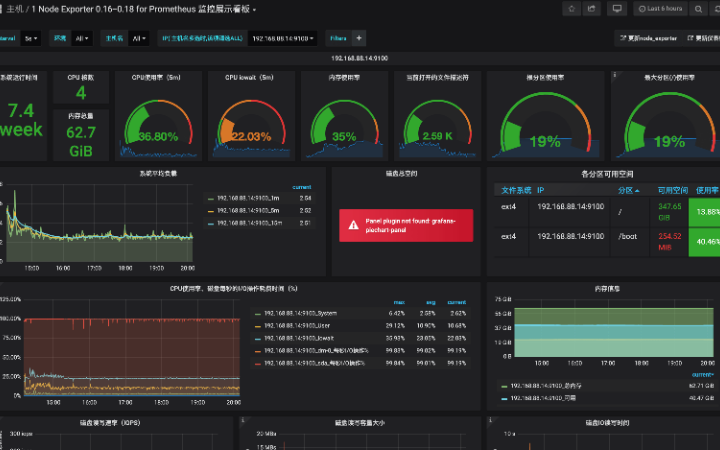Open the share dashboard icon
This screenshot has height=450, width=720.
point(591,9)
